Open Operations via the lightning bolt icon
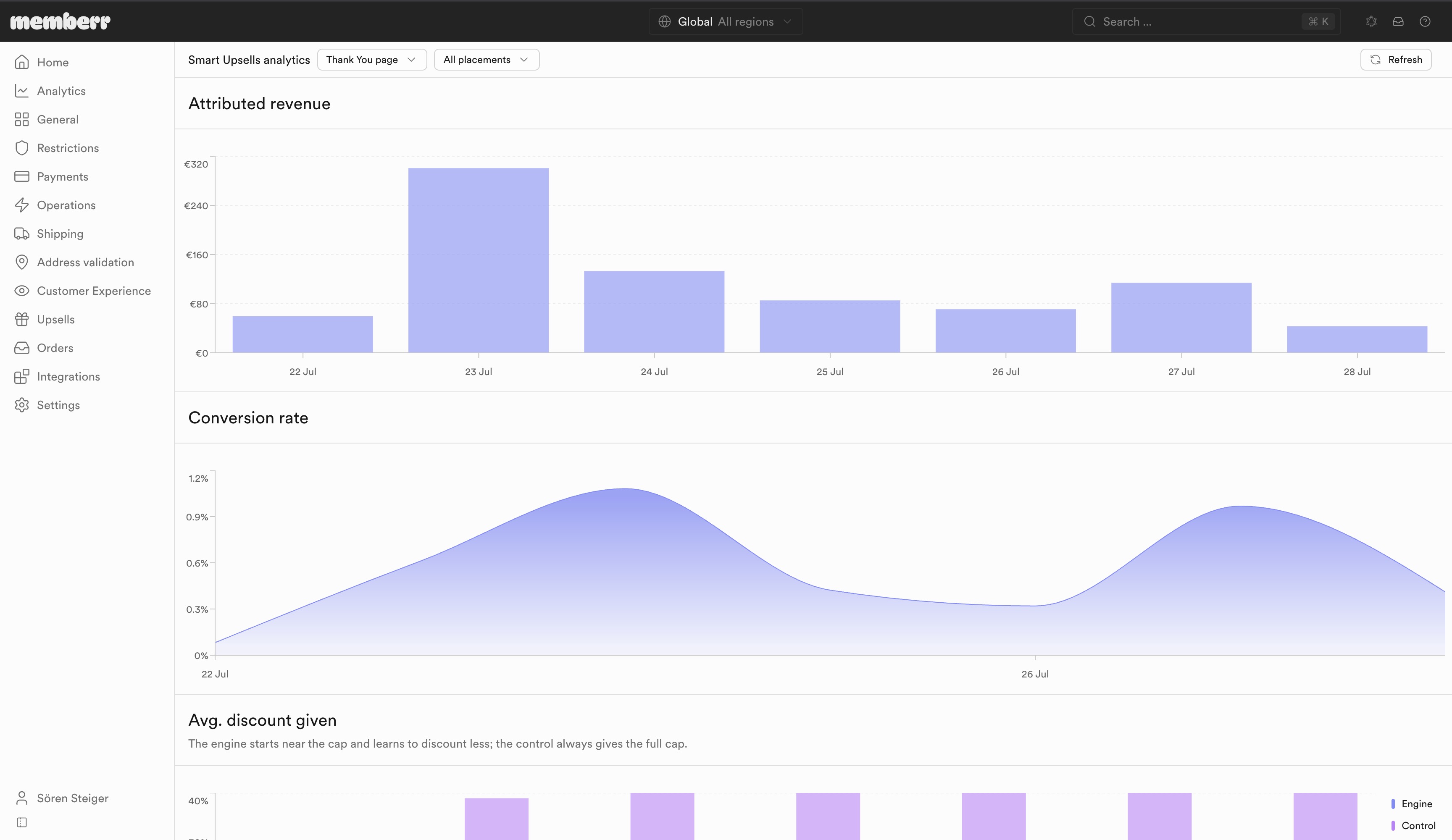Viewport: 1452px width, 840px height. coord(22,205)
